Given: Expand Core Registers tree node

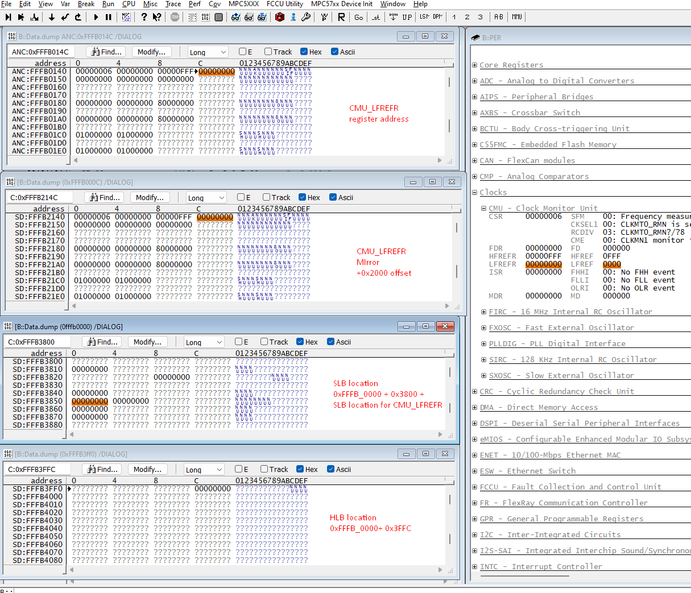Looking at the screenshot, I should [475, 65].
